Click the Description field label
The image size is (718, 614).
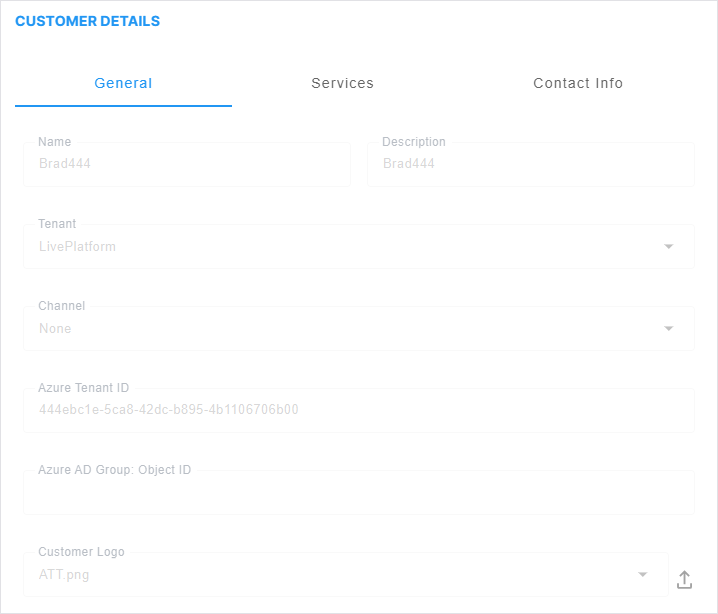414,142
